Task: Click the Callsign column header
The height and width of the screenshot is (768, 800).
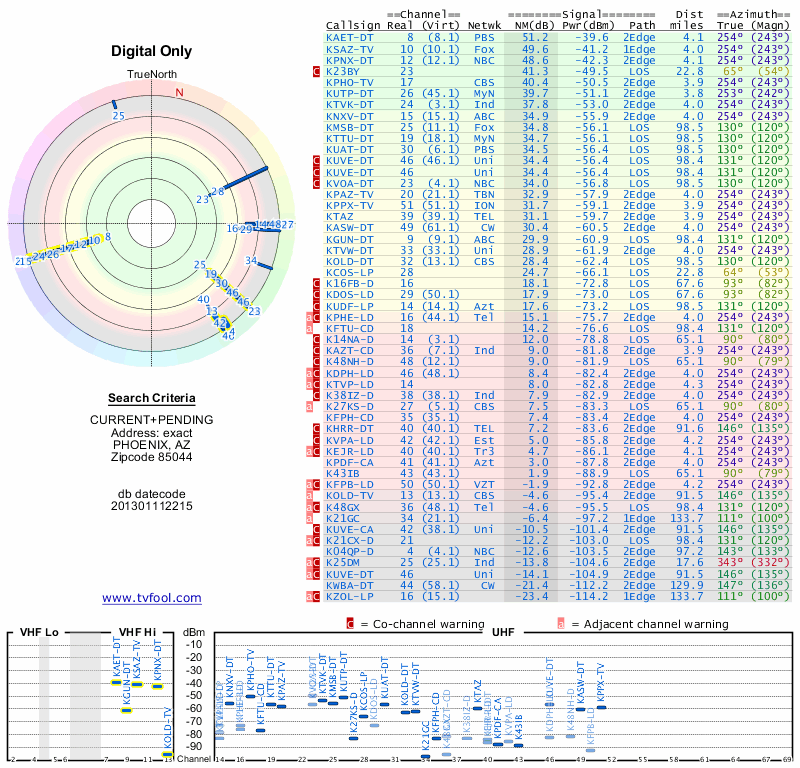Action: point(354,25)
